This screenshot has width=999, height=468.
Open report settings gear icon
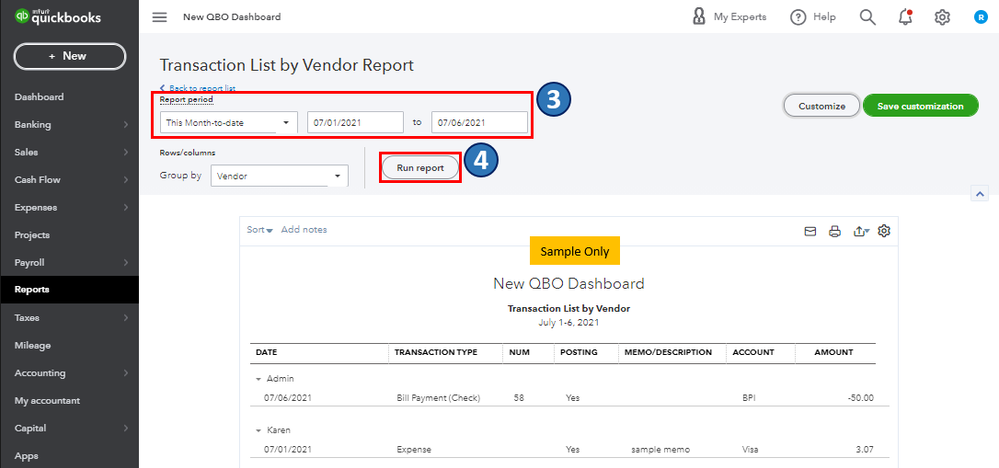pyautogui.click(x=884, y=231)
